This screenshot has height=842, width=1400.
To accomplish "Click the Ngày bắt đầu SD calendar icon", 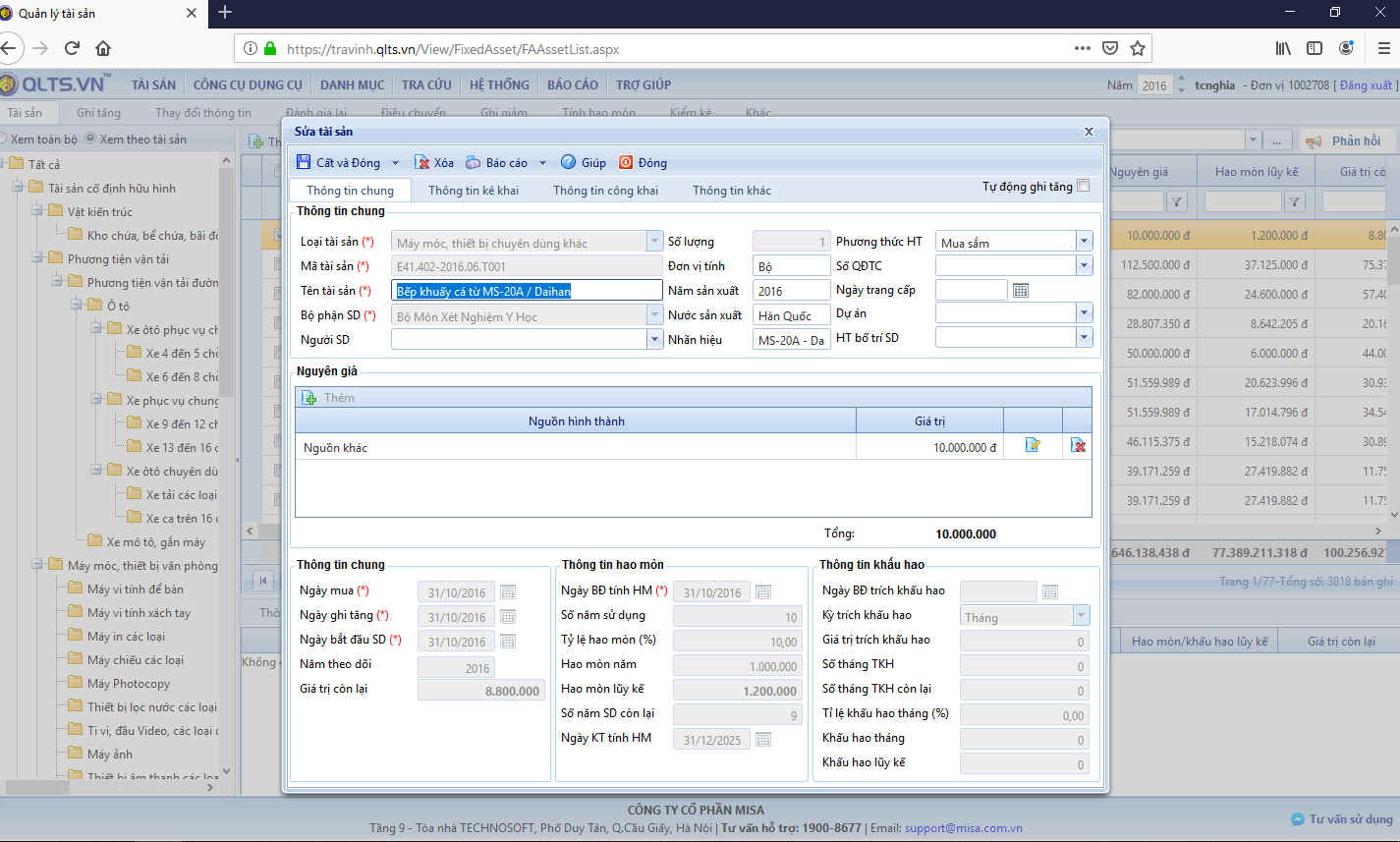I will [x=507, y=642].
